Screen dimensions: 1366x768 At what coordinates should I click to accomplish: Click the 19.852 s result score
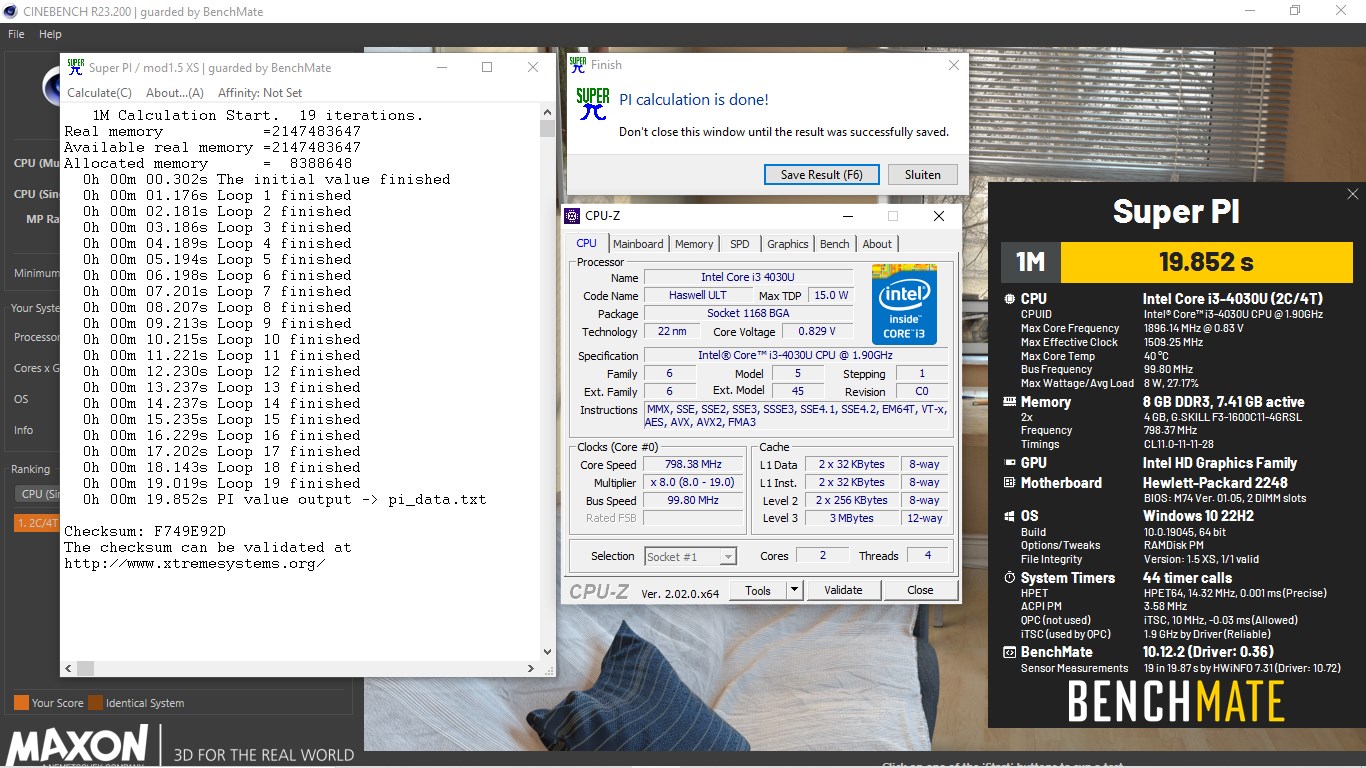tap(1206, 262)
